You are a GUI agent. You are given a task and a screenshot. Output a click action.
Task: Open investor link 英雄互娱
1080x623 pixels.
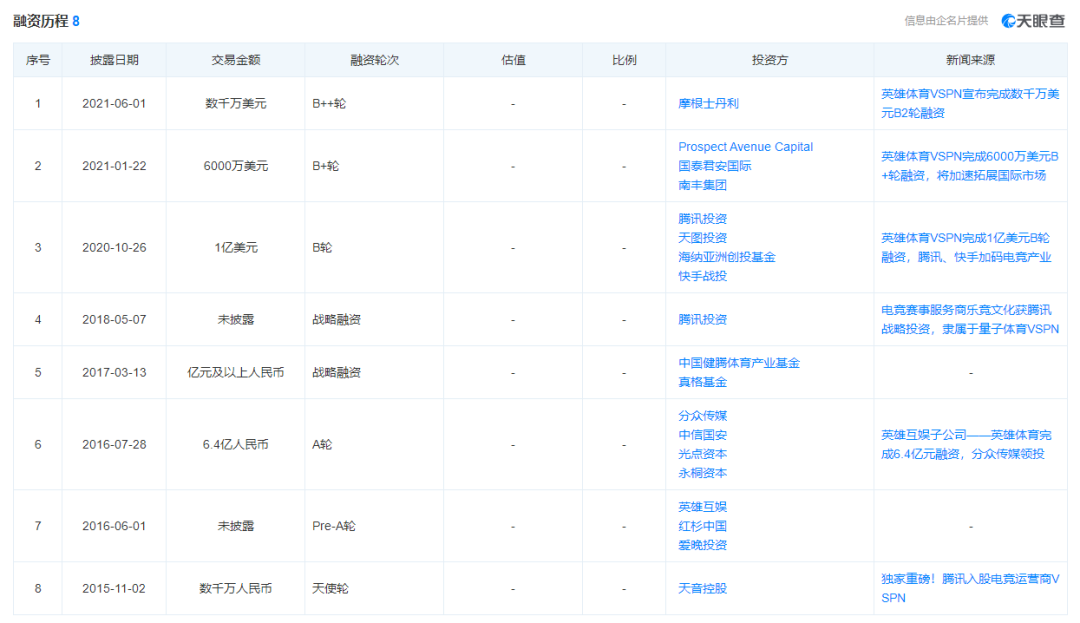pos(702,507)
